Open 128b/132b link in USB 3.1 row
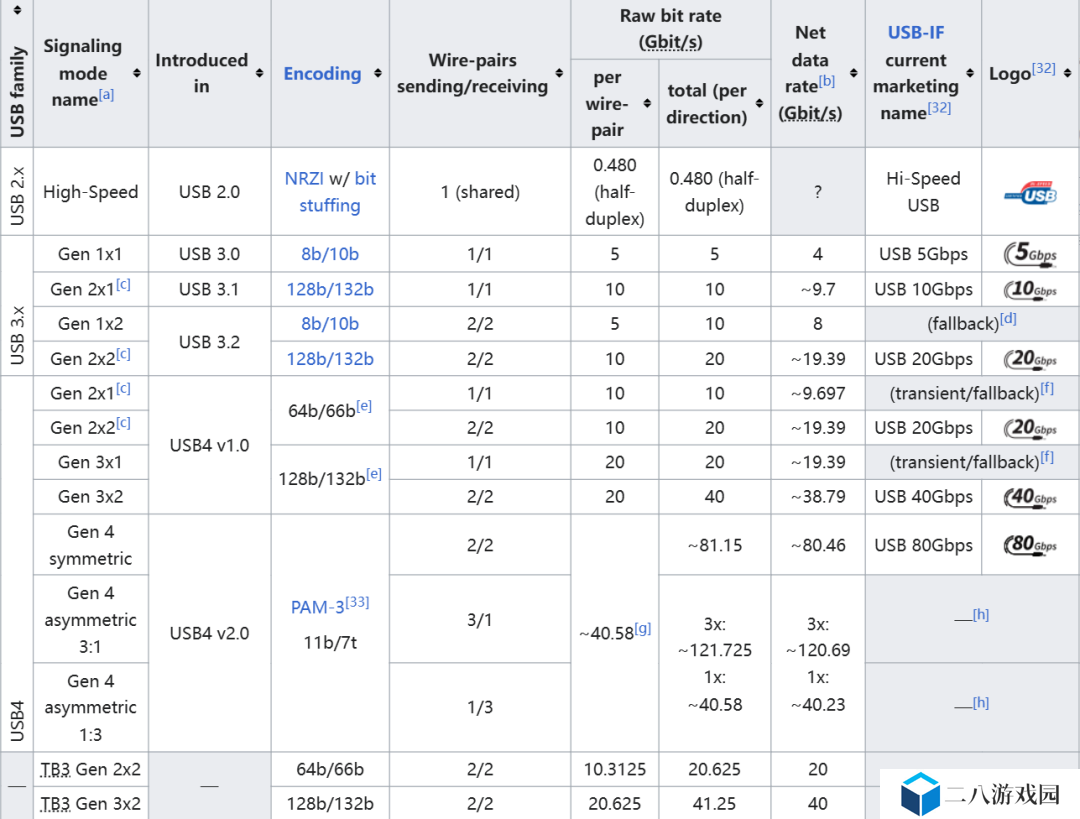The image size is (1080, 819). pos(330,289)
